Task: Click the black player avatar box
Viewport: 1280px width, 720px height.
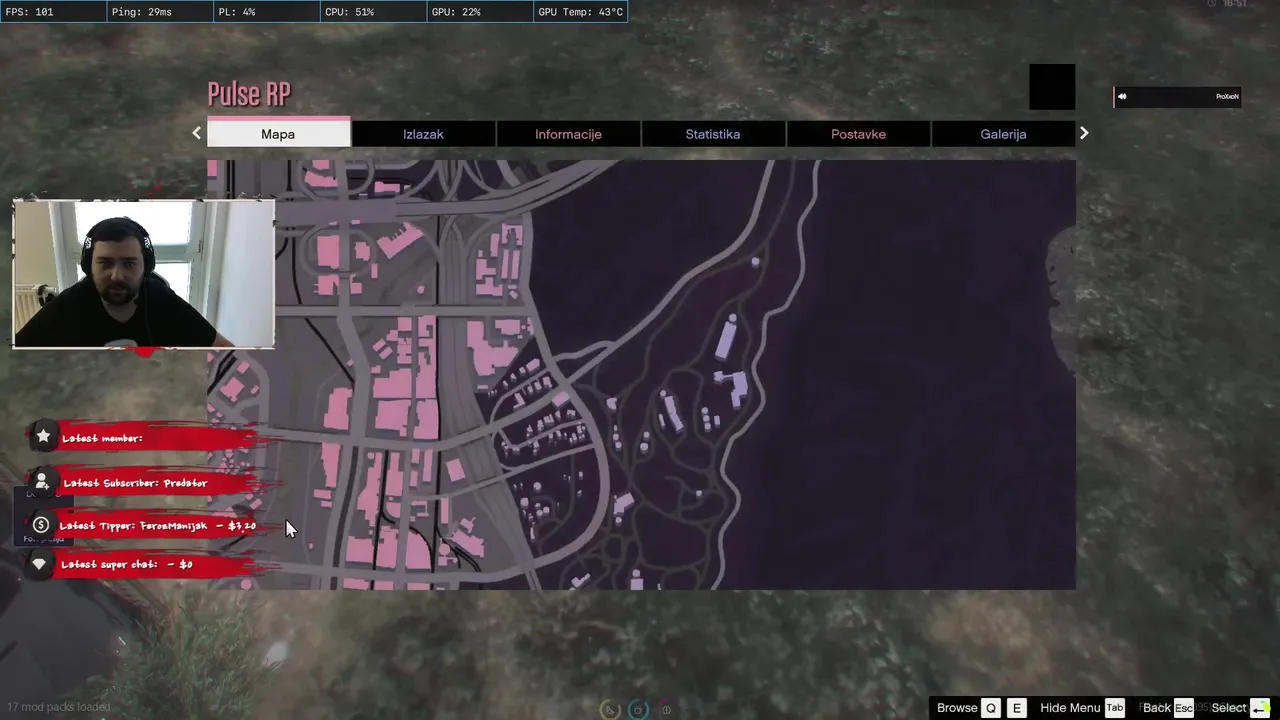Action: [x=1052, y=87]
